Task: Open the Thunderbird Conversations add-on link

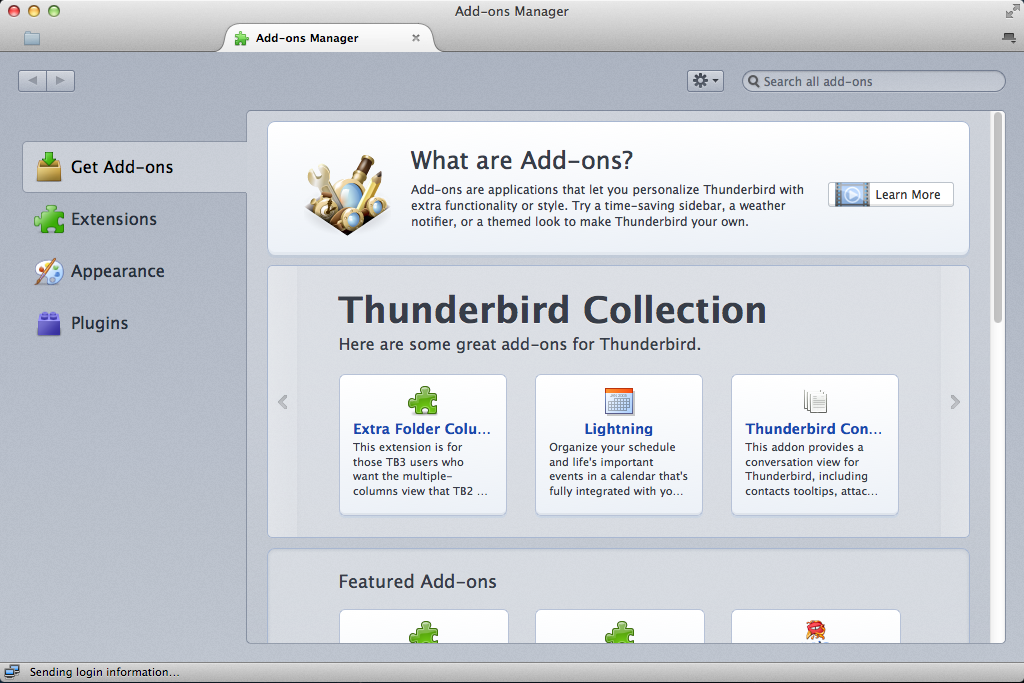Action: point(814,429)
